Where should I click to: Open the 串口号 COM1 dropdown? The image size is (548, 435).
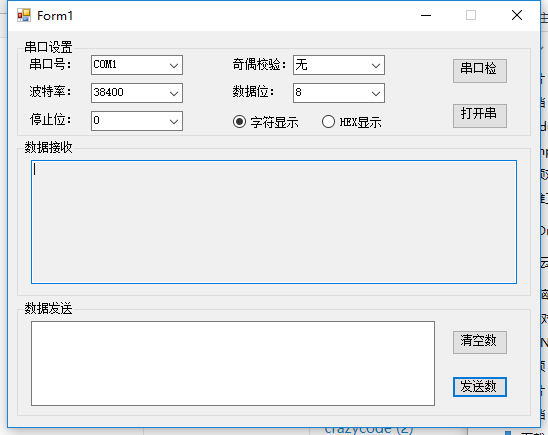pos(137,65)
